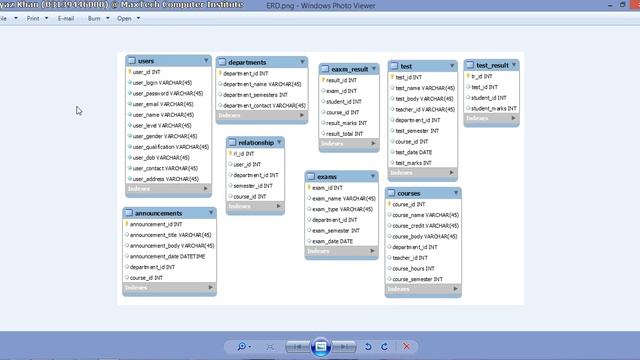
Task: Click key icon beside tr_id INT
Action: [x=469, y=76]
